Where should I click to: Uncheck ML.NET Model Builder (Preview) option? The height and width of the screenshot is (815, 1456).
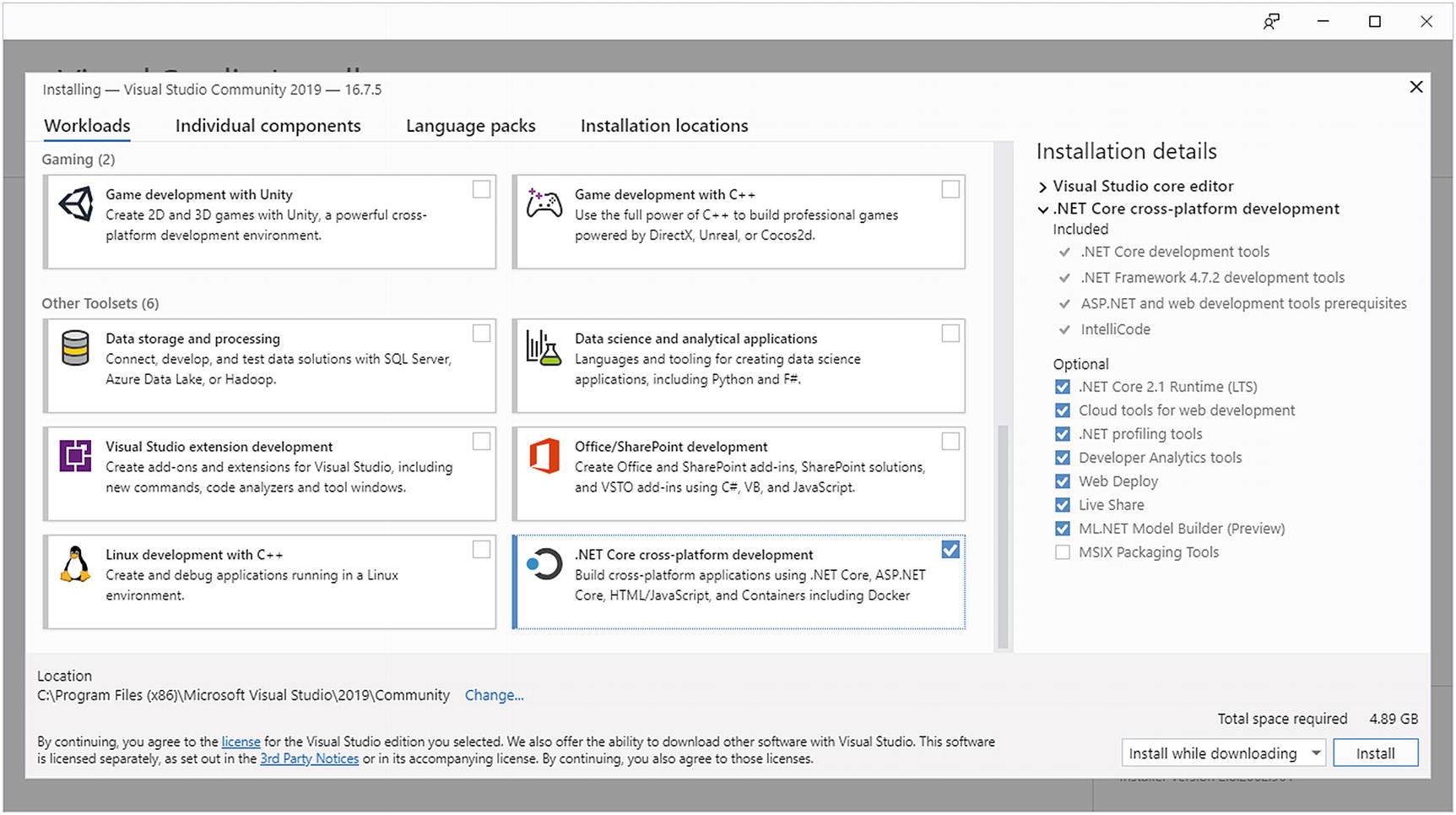click(1063, 529)
